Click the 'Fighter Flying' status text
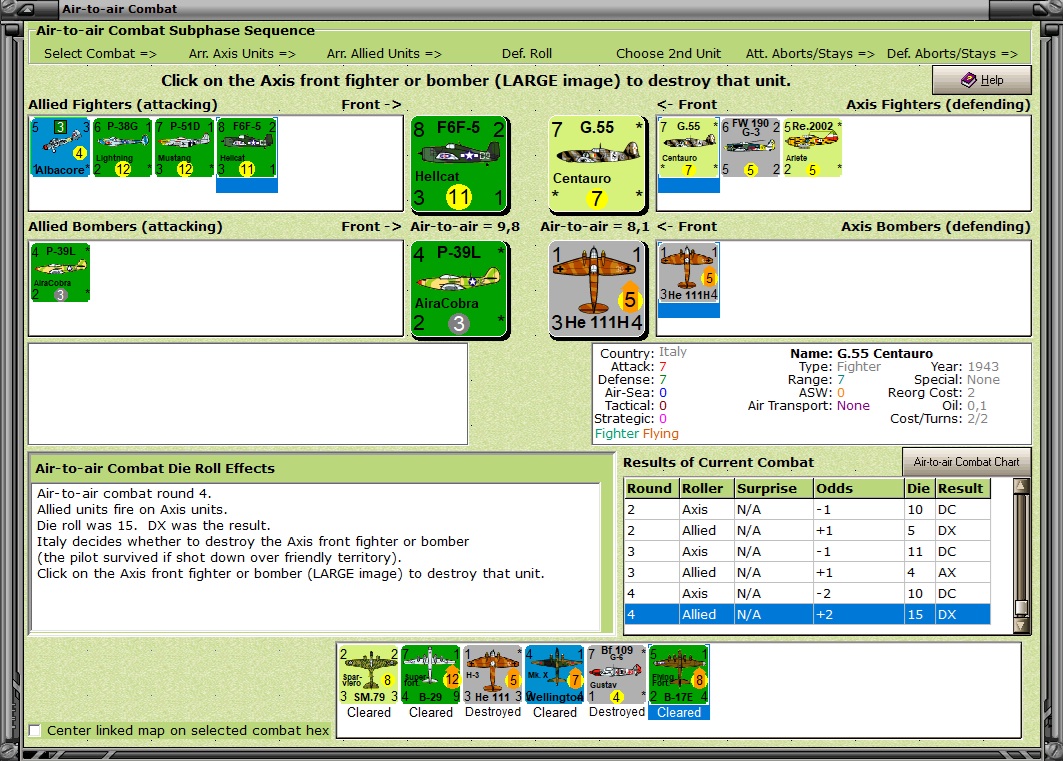Image resolution: width=1063 pixels, height=761 pixels. click(x=637, y=434)
